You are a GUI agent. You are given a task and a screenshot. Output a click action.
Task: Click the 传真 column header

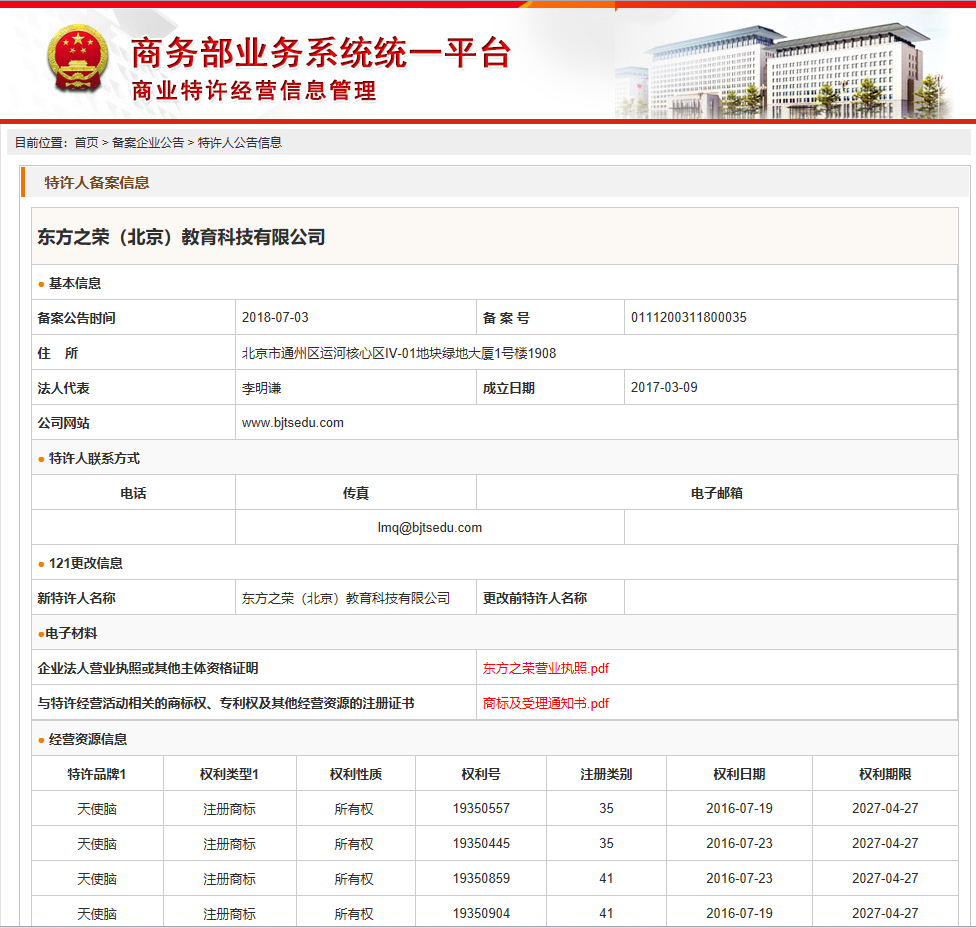tap(356, 493)
